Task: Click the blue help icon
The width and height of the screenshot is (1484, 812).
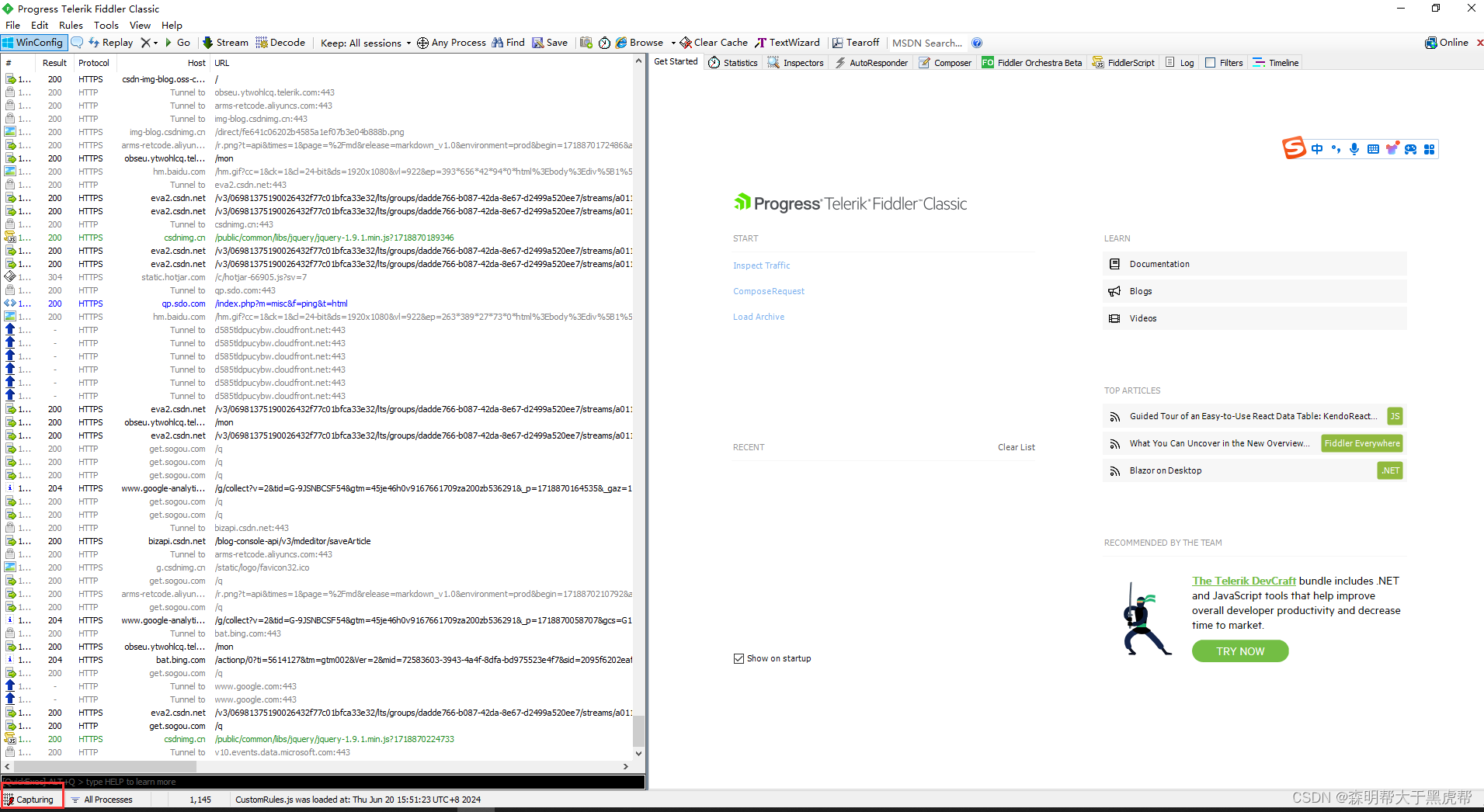Action: [977, 43]
